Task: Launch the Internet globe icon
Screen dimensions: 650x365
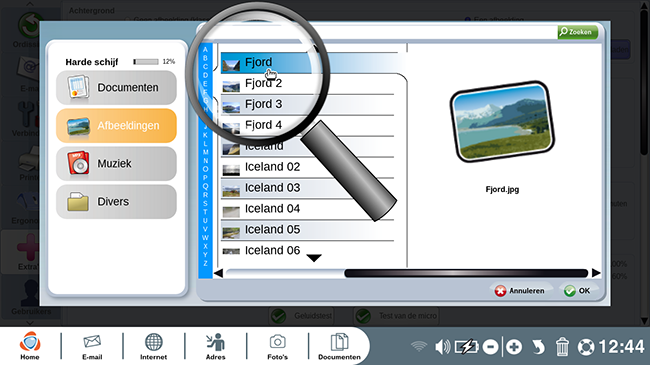Action: coord(153,346)
